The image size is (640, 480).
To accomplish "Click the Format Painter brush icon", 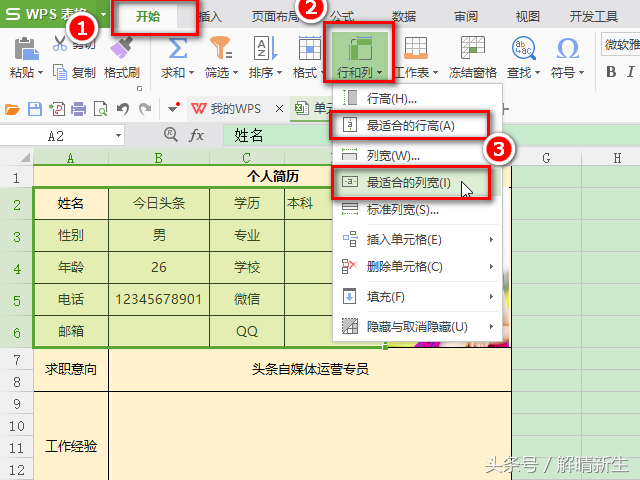I will 122,47.
